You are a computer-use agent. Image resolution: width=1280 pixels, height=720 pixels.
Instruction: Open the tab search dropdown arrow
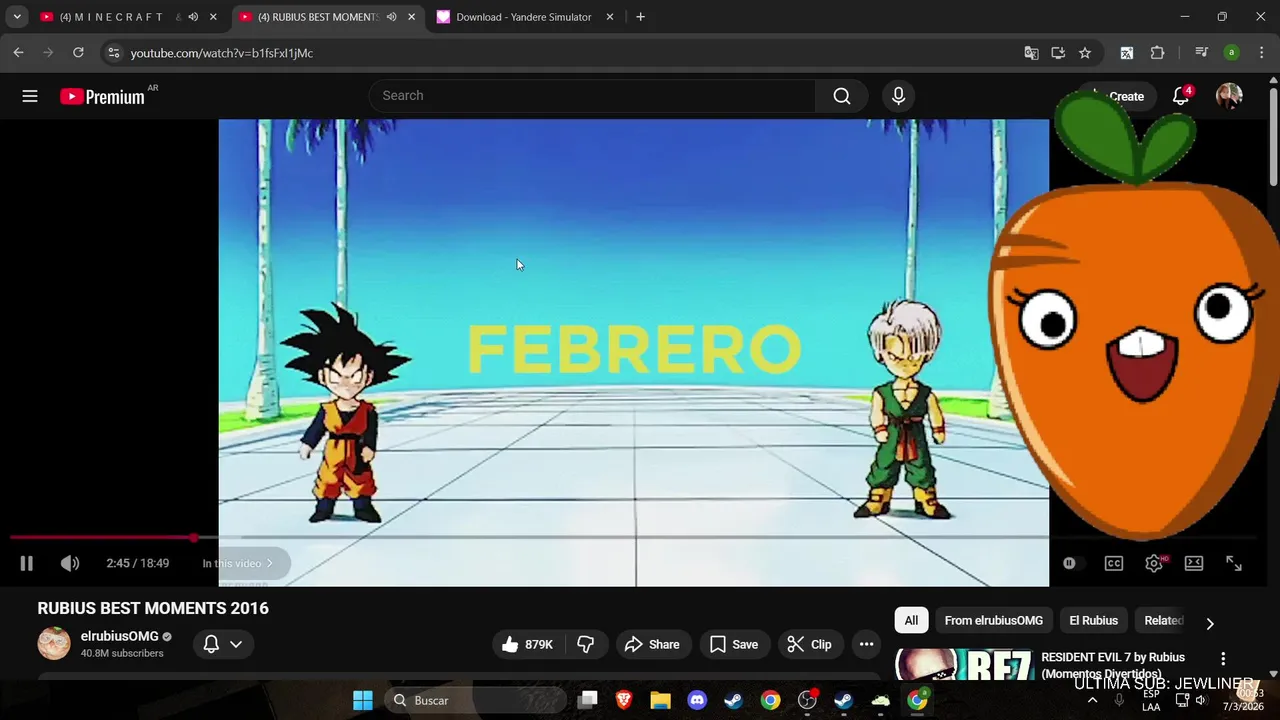17,17
